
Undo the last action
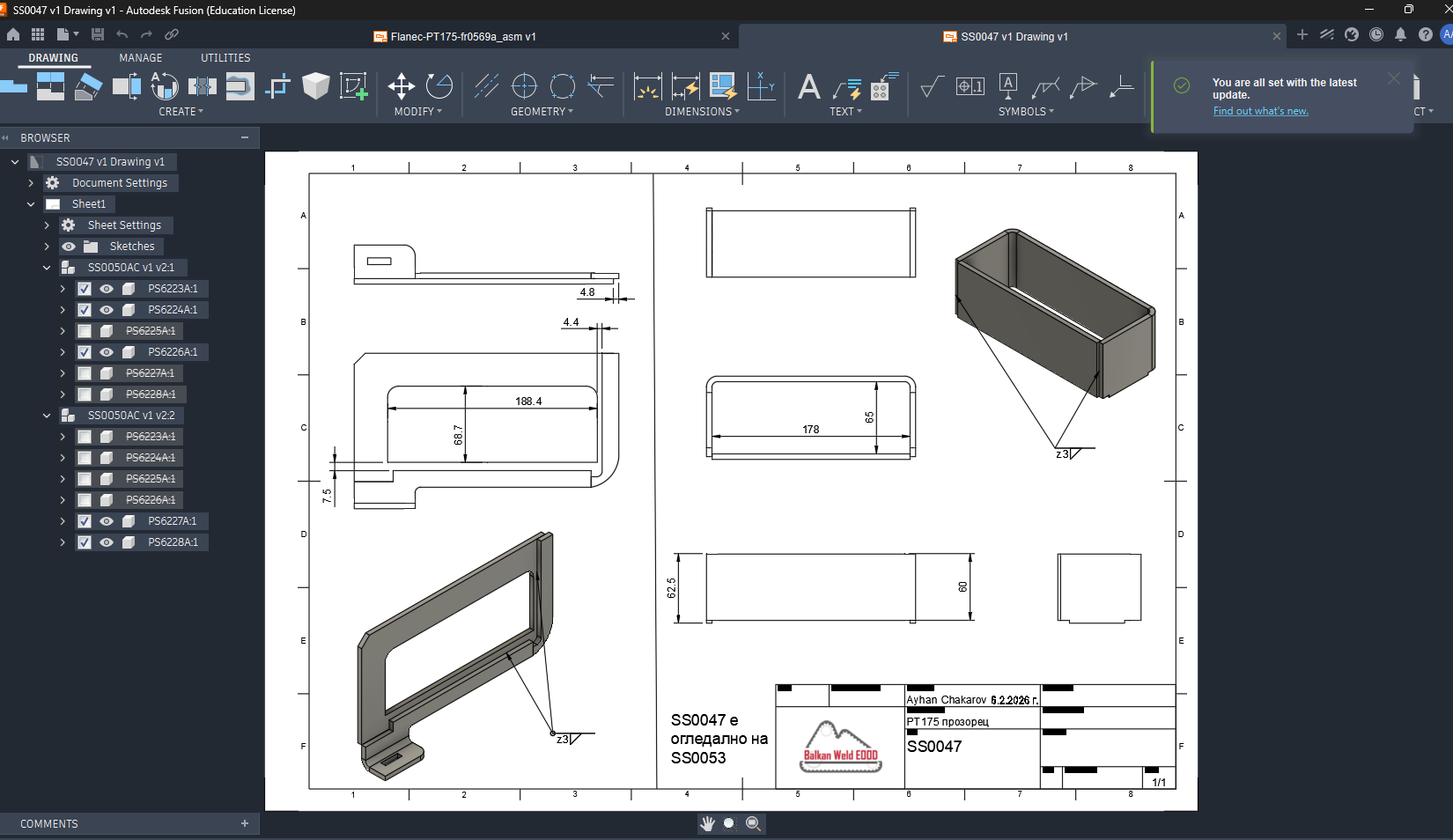coord(122,34)
